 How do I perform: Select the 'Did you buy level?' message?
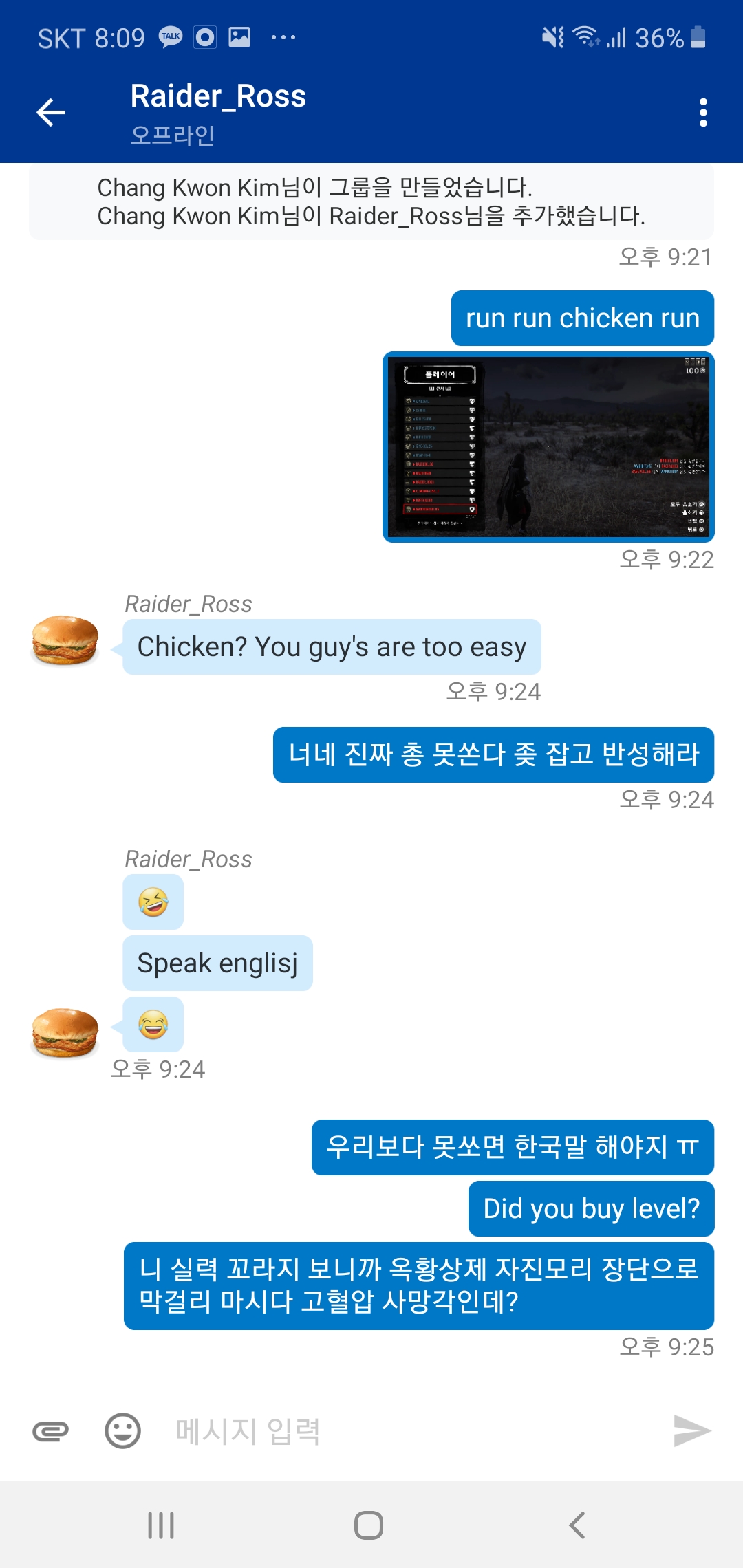pos(592,1209)
